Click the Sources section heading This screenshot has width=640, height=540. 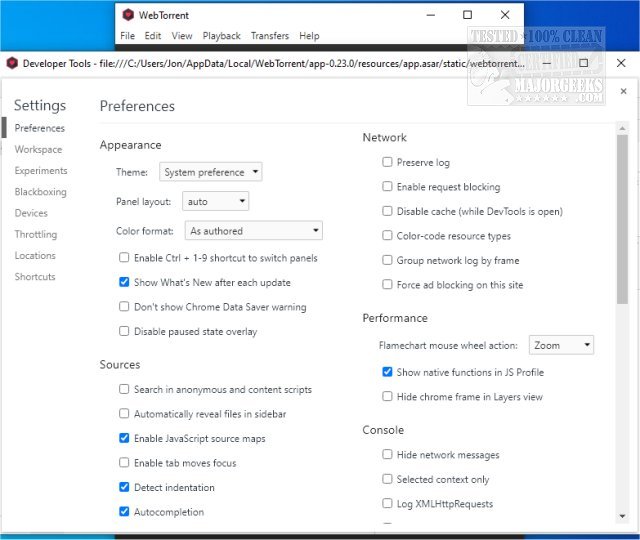(120, 364)
